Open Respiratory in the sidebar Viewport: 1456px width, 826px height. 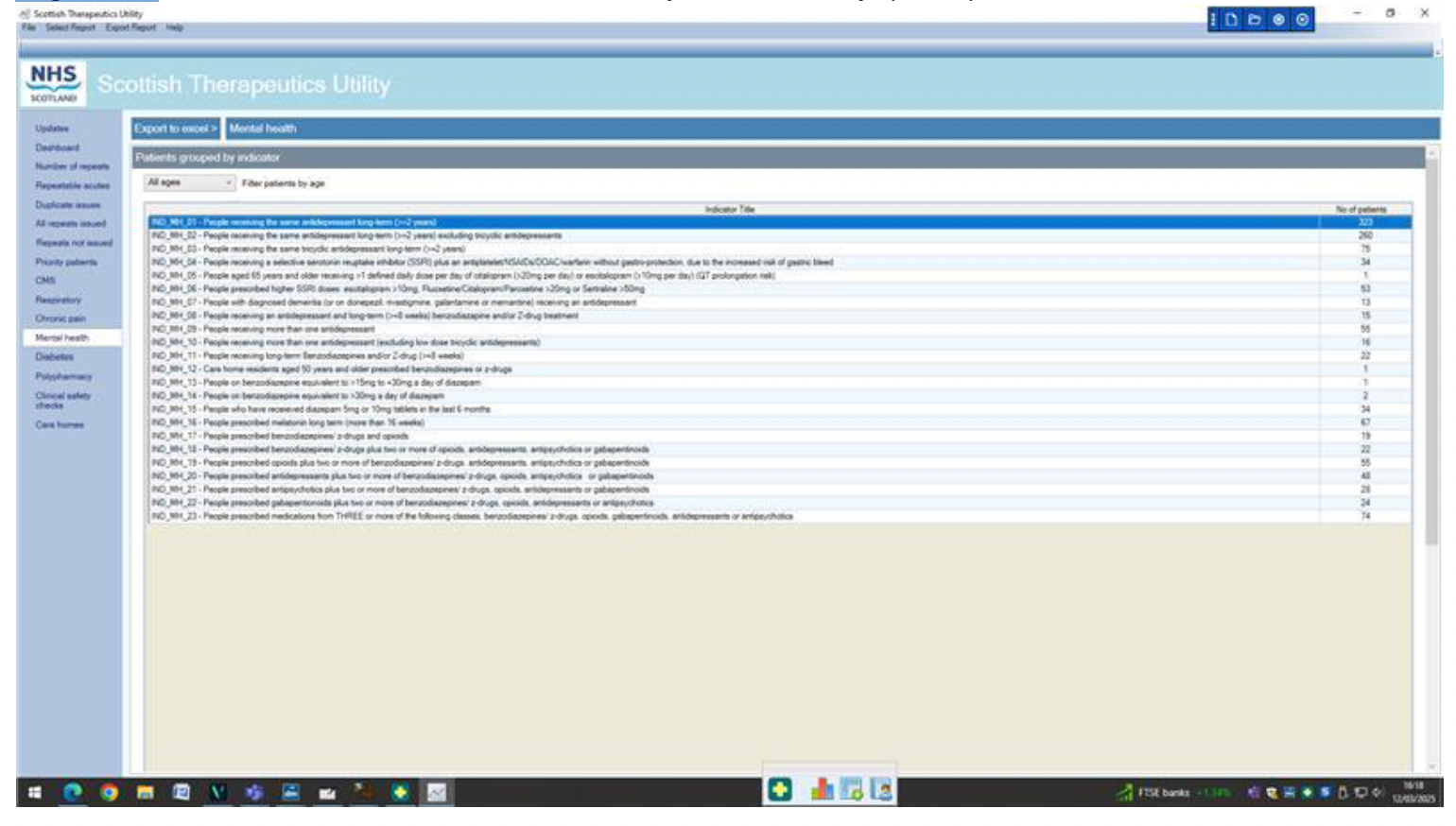pos(59,300)
